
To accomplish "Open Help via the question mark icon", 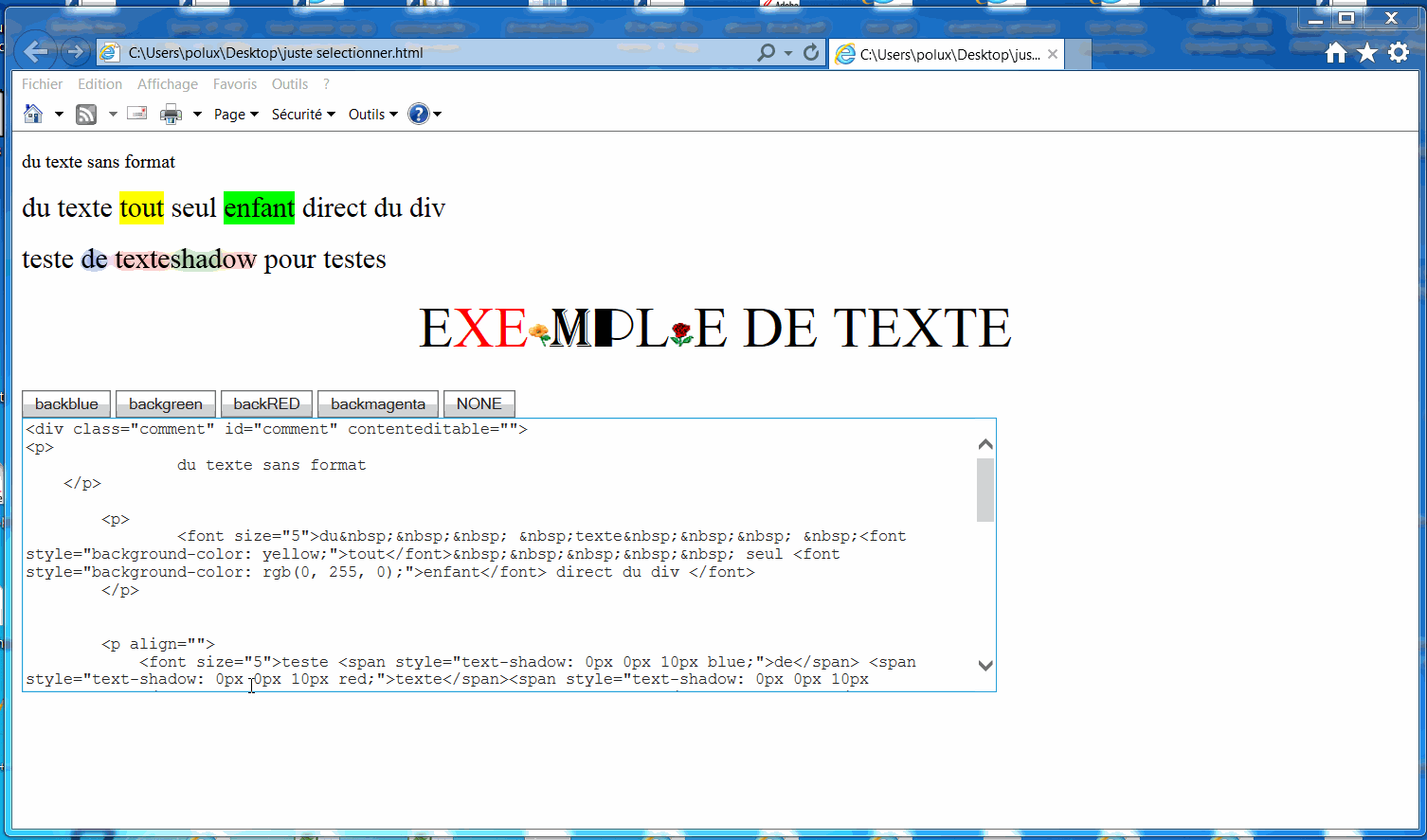I will pyautogui.click(x=419, y=114).
